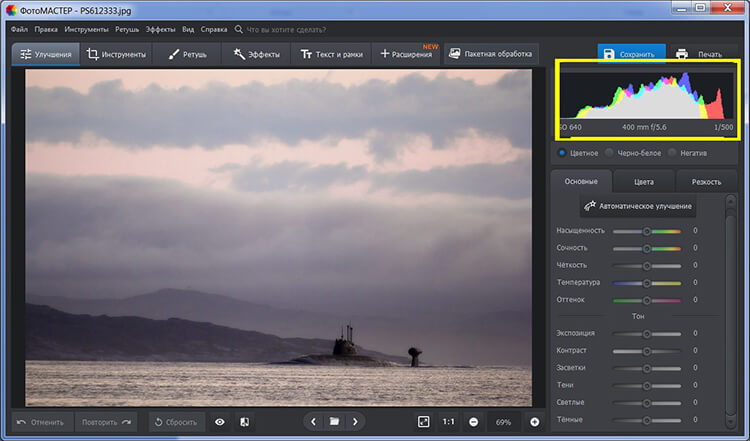Select the Черно-белое radio option
750x441 pixels.
[609, 153]
